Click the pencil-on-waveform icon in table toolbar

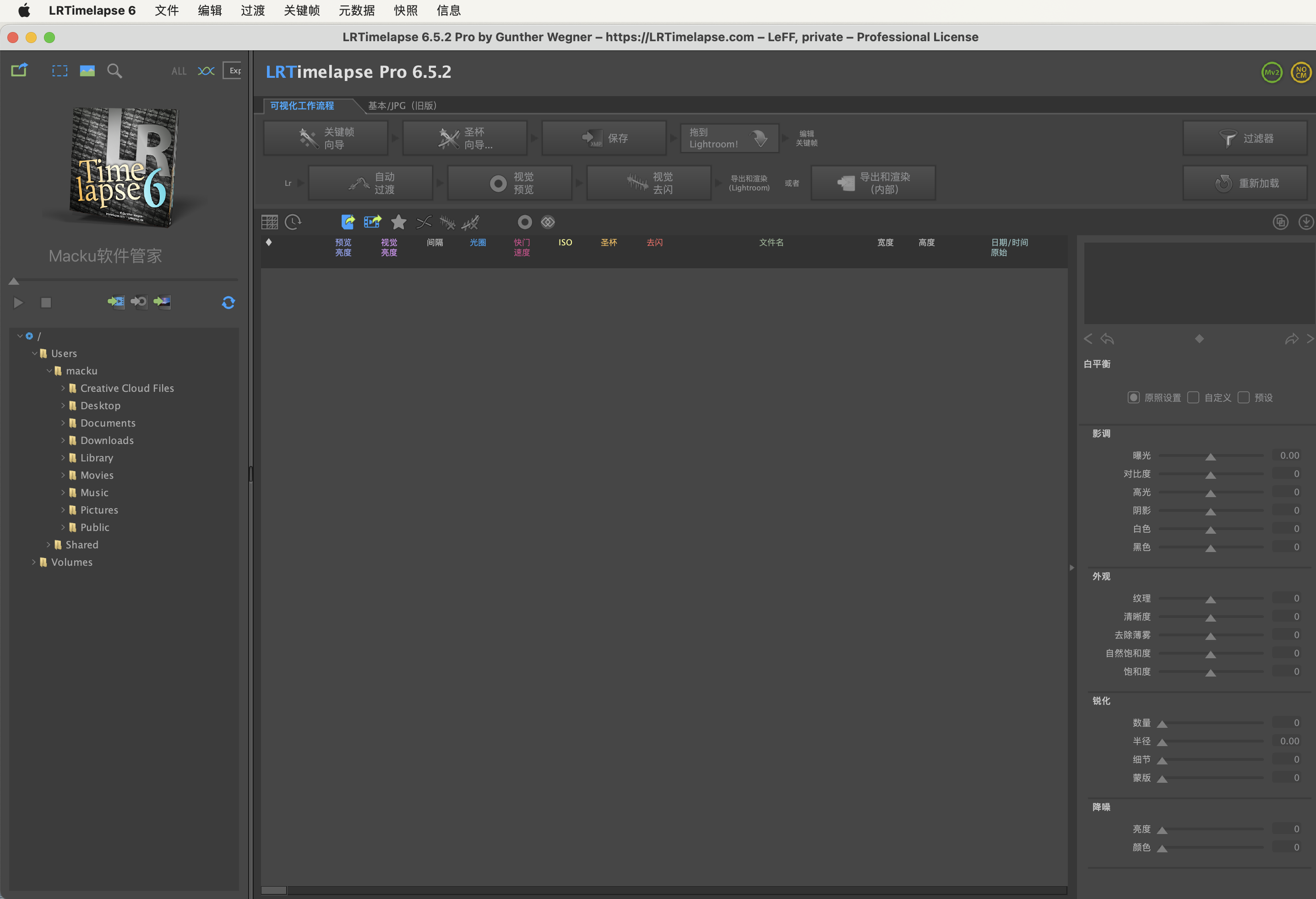click(471, 222)
